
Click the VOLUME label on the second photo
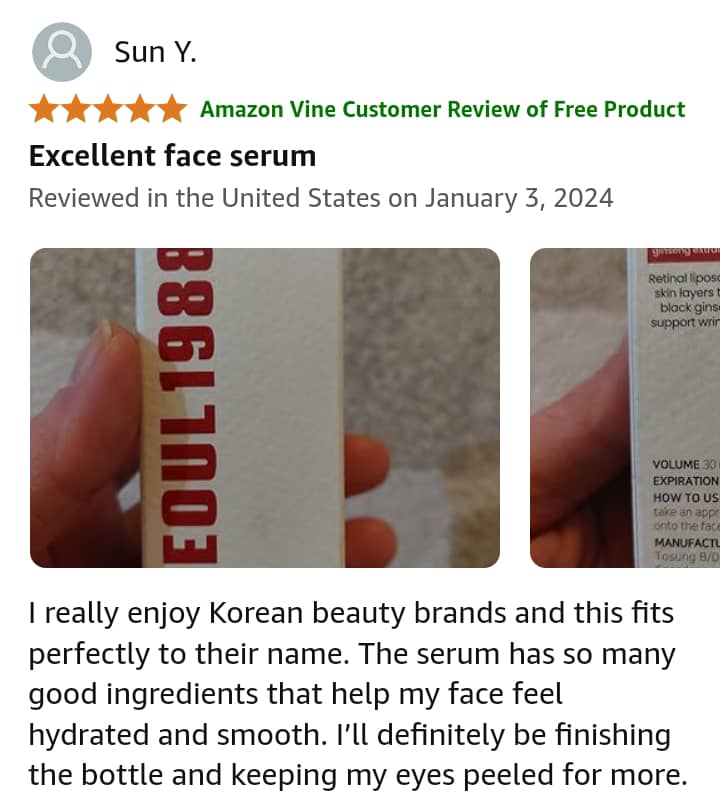675,465
